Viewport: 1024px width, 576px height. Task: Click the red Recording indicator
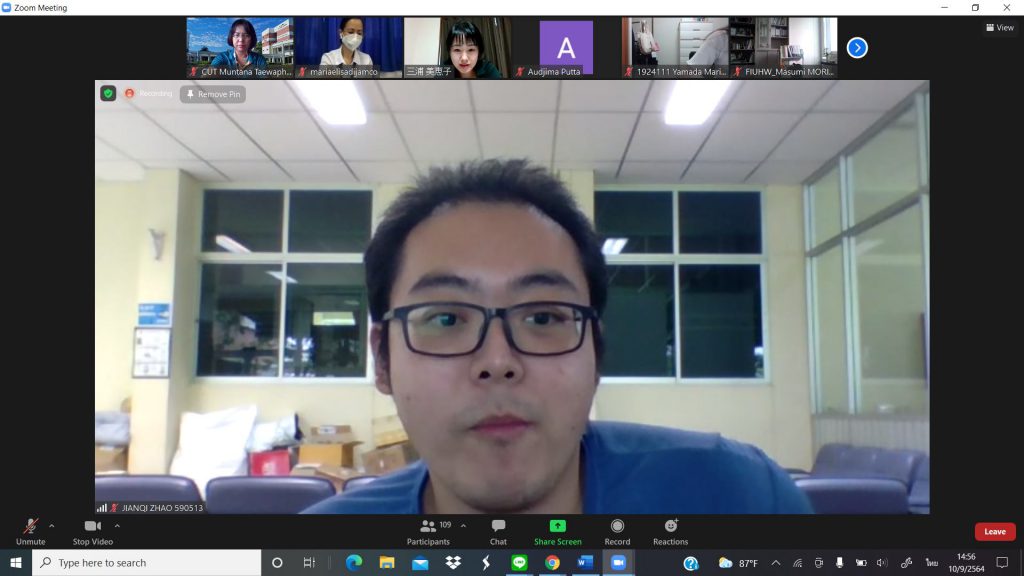click(149, 94)
